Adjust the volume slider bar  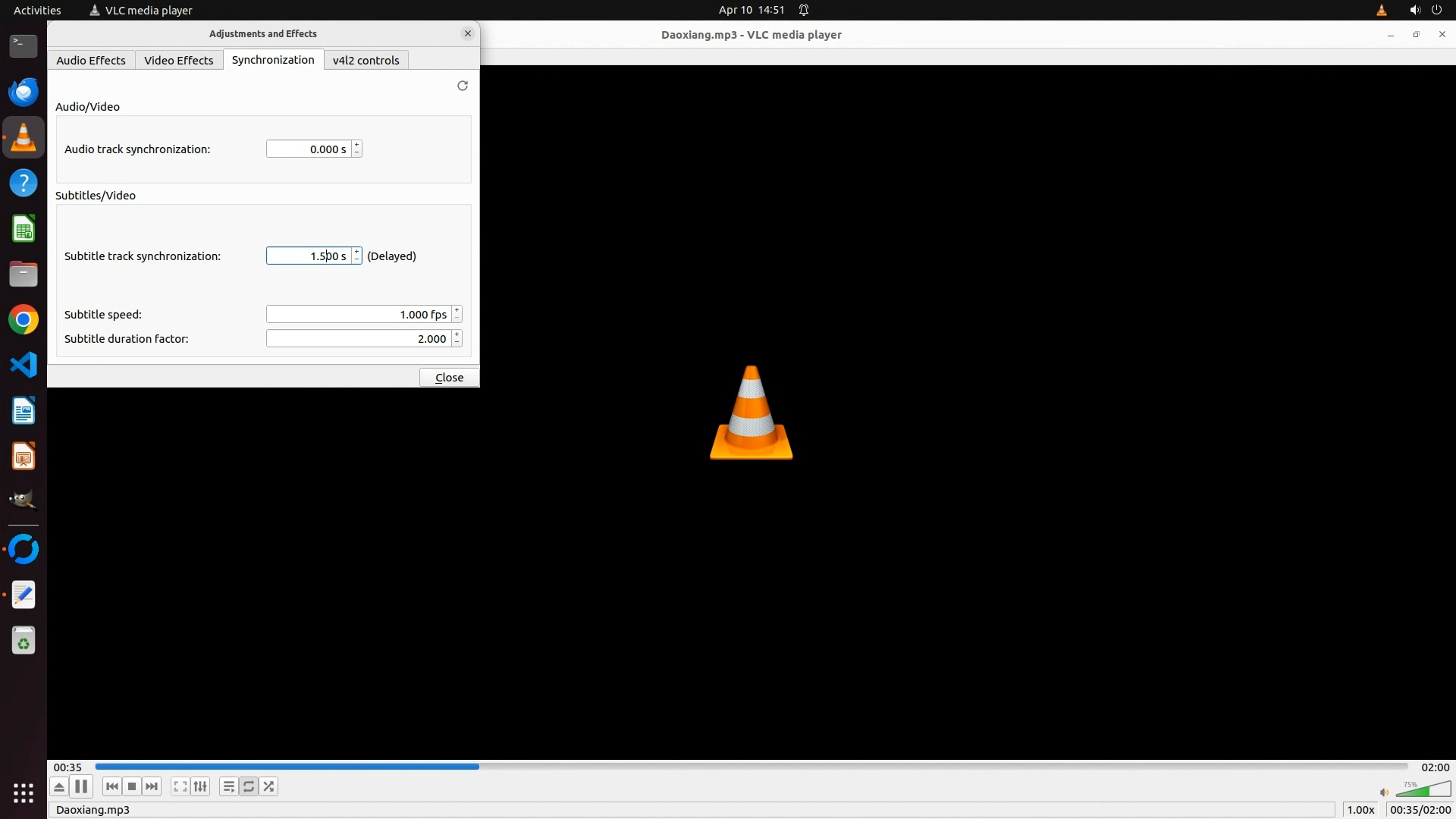1423,790
